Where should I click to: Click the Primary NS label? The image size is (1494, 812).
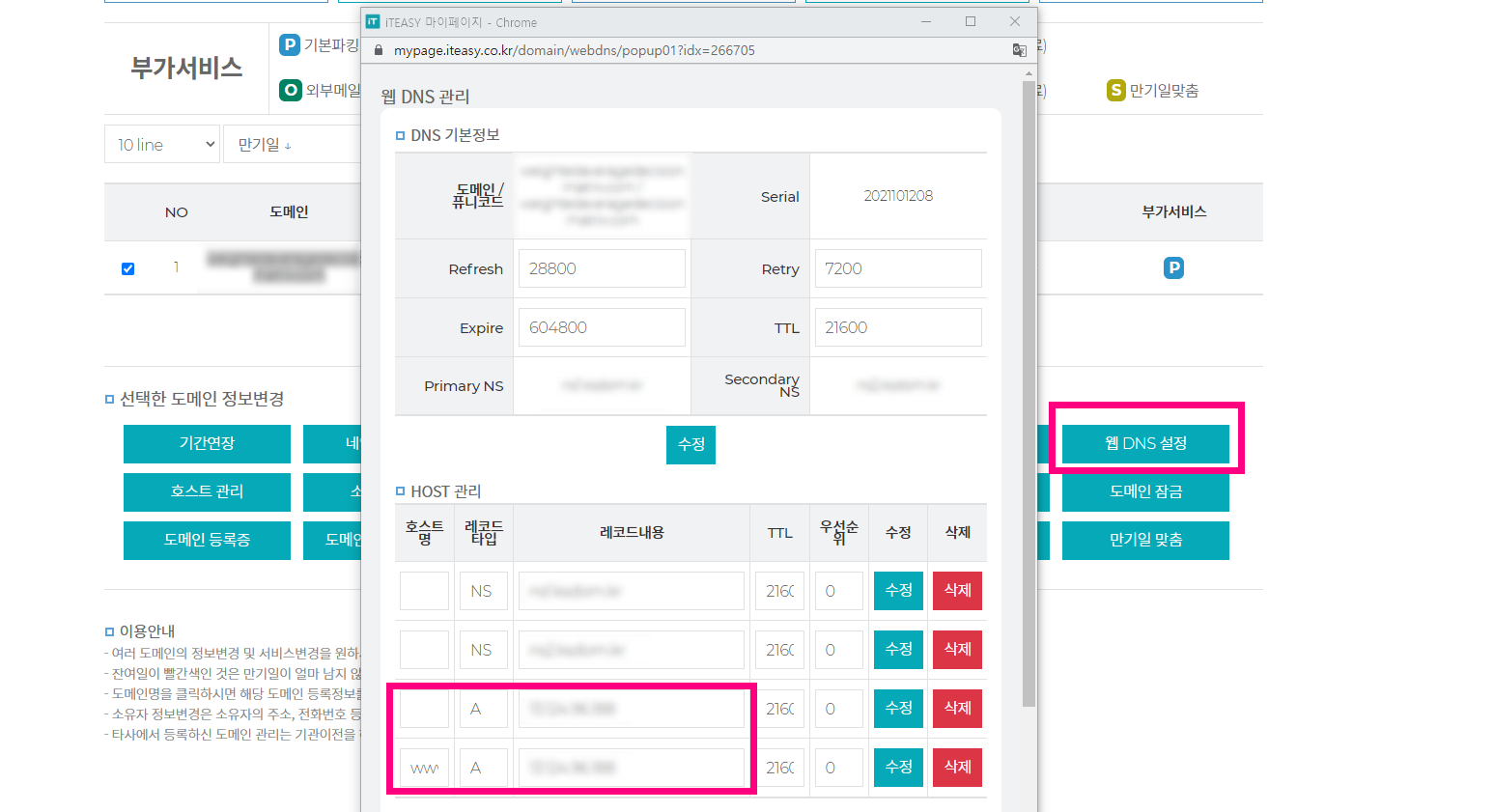click(x=464, y=386)
